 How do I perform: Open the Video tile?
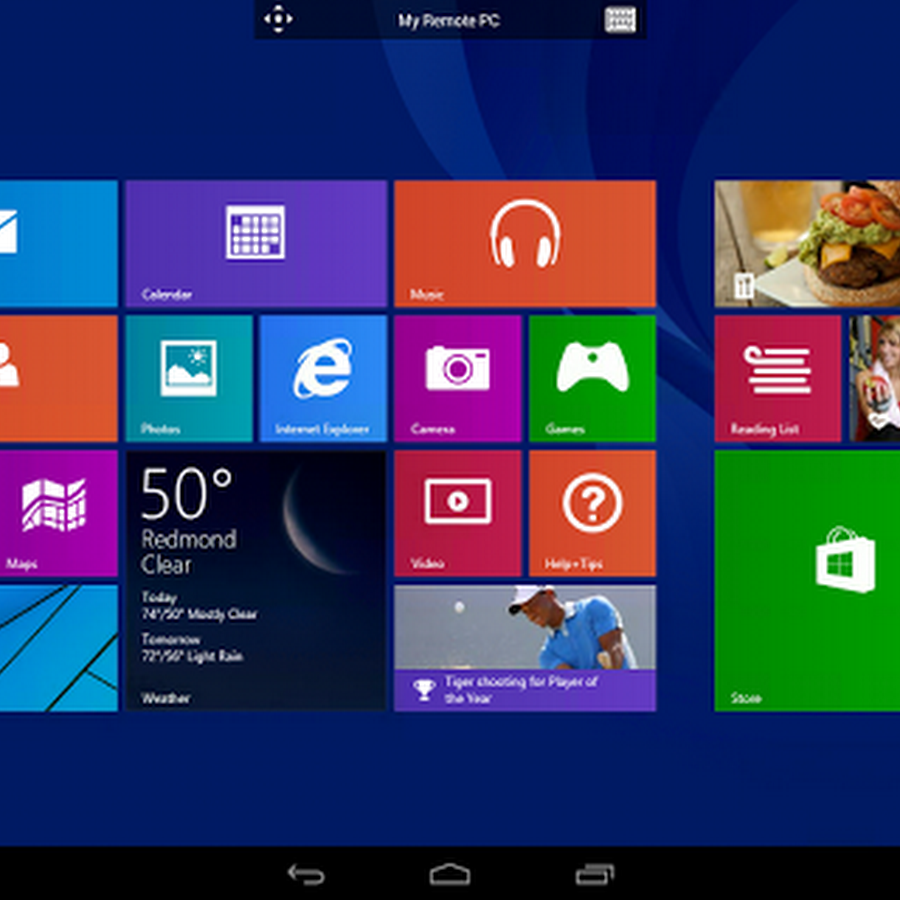point(457,513)
